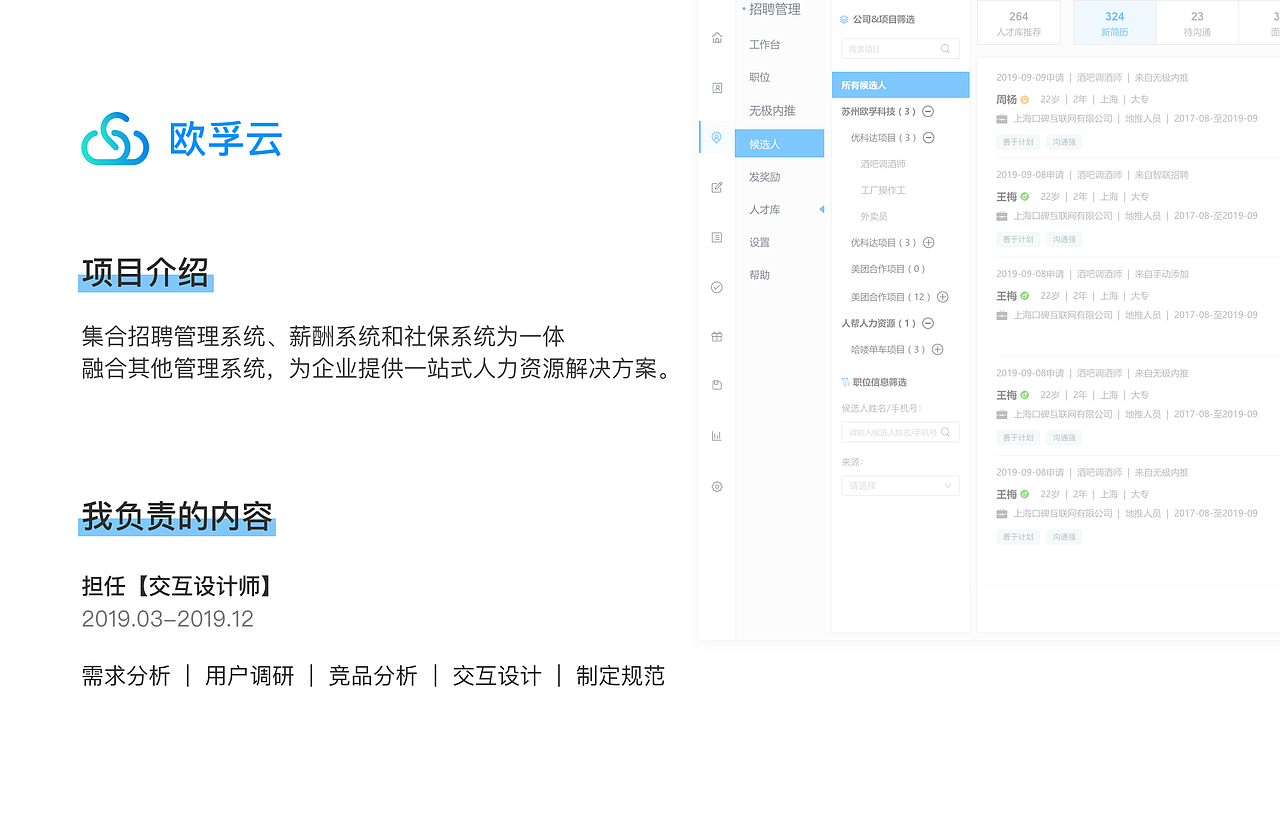
Task: Select the highlighted location-pin candidates icon
Action: 716,138
